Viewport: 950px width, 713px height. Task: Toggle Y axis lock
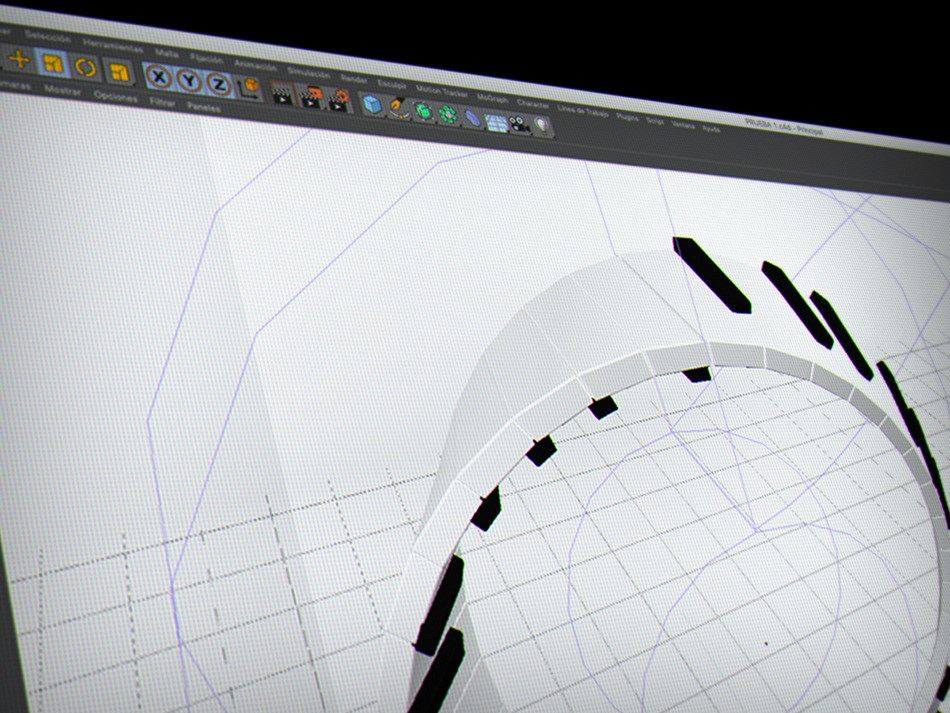tap(190, 81)
